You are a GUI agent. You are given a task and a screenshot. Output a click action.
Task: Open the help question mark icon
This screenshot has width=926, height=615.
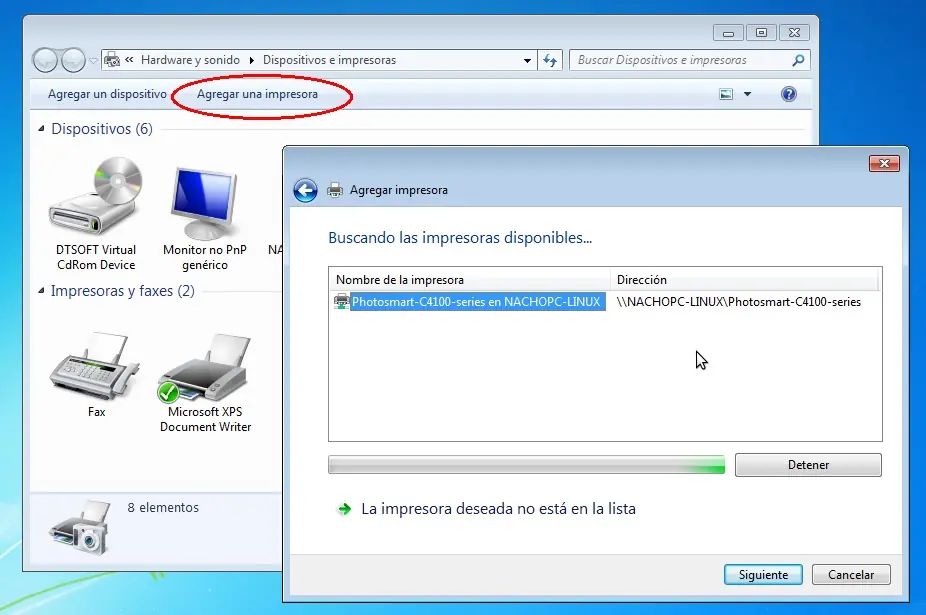pos(788,94)
